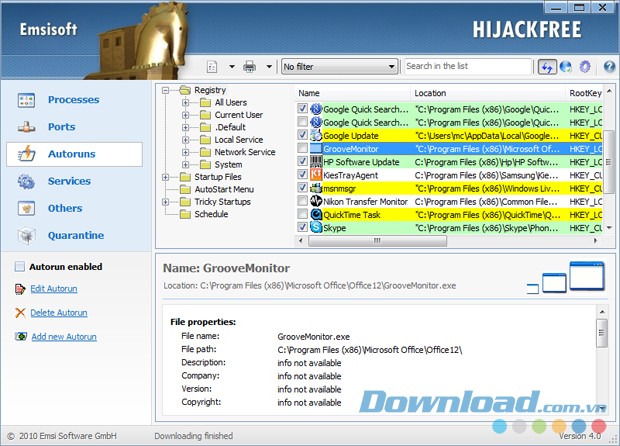620x446 pixels.
Task: Expand the Local Service tree node
Action: [185, 140]
